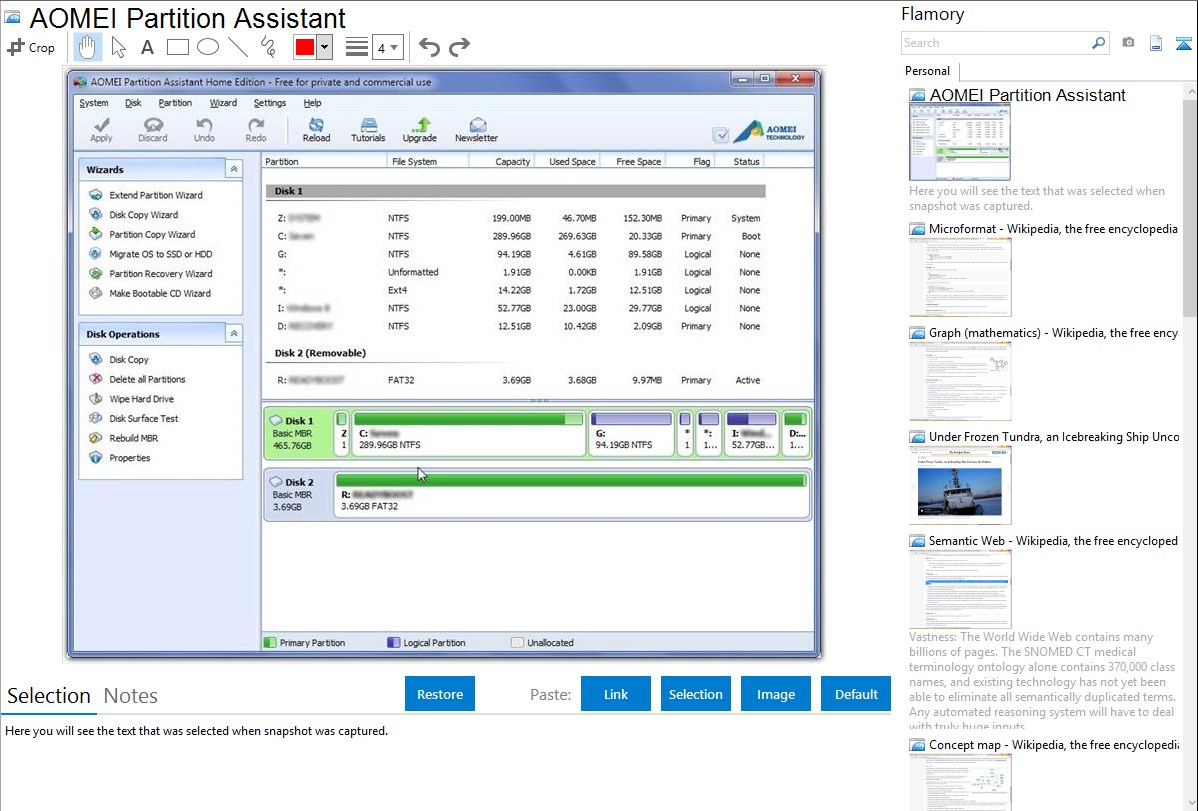Select the straight line tool
1198x811 pixels.
coord(238,47)
